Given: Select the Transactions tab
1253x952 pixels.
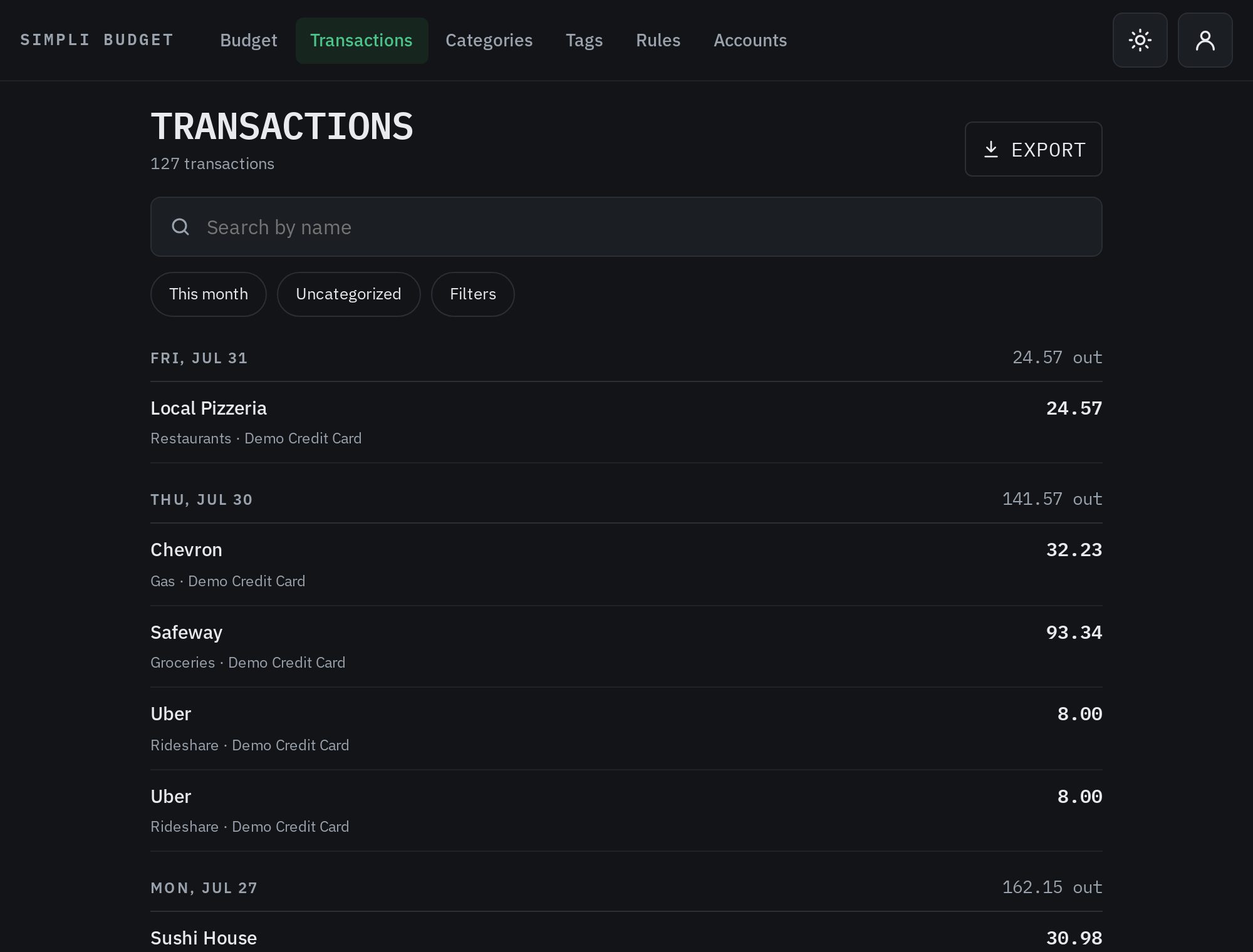Looking at the screenshot, I should click(361, 40).
